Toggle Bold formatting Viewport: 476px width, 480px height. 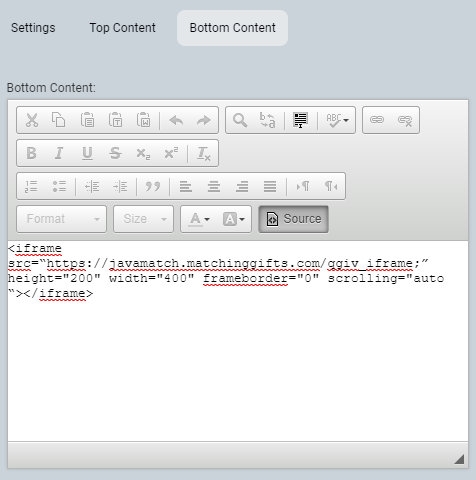coord(31,153)
